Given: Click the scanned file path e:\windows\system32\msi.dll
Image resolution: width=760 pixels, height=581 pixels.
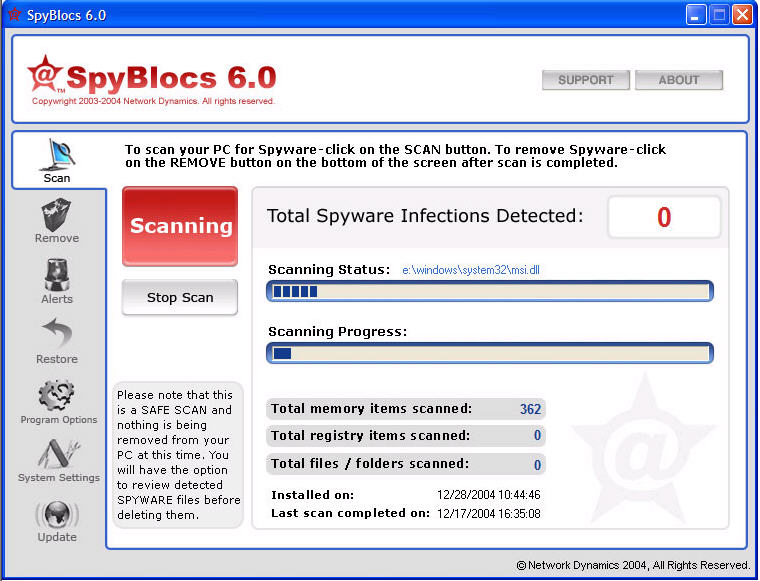Looking at the screenshot, I should tap(471, 270).
